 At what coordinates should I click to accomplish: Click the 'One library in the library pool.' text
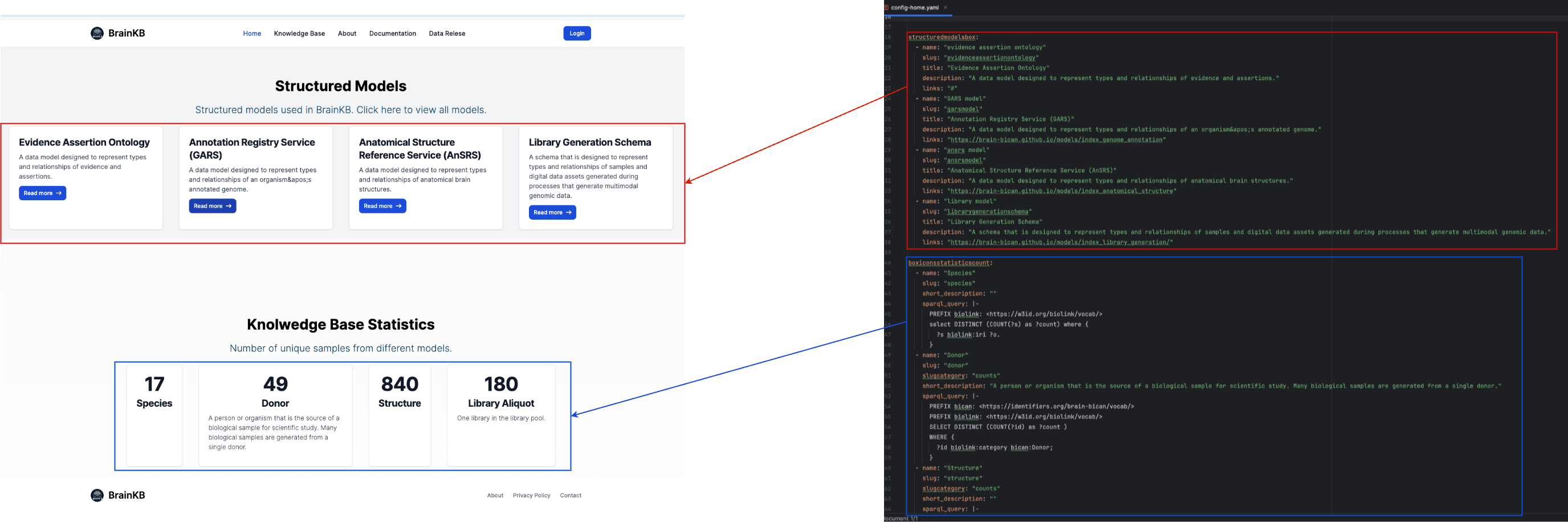pos(501,418)
